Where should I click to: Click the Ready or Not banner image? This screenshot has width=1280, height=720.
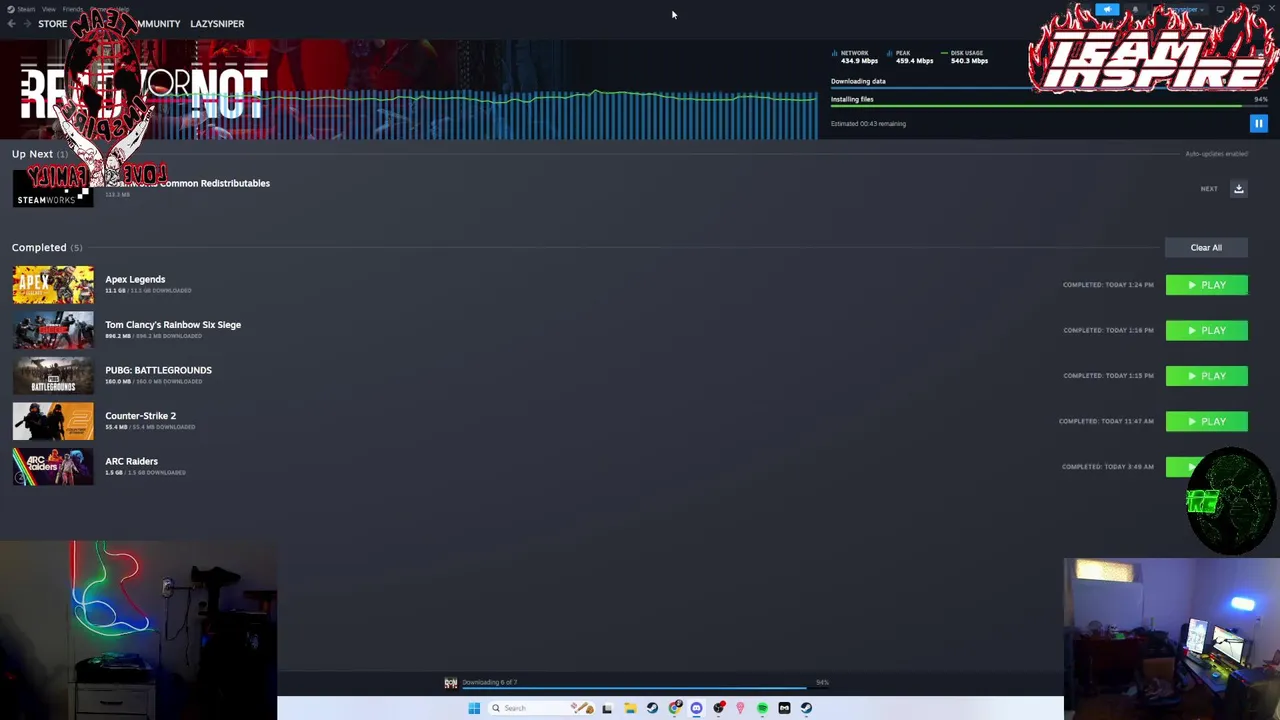click(145, 90)
